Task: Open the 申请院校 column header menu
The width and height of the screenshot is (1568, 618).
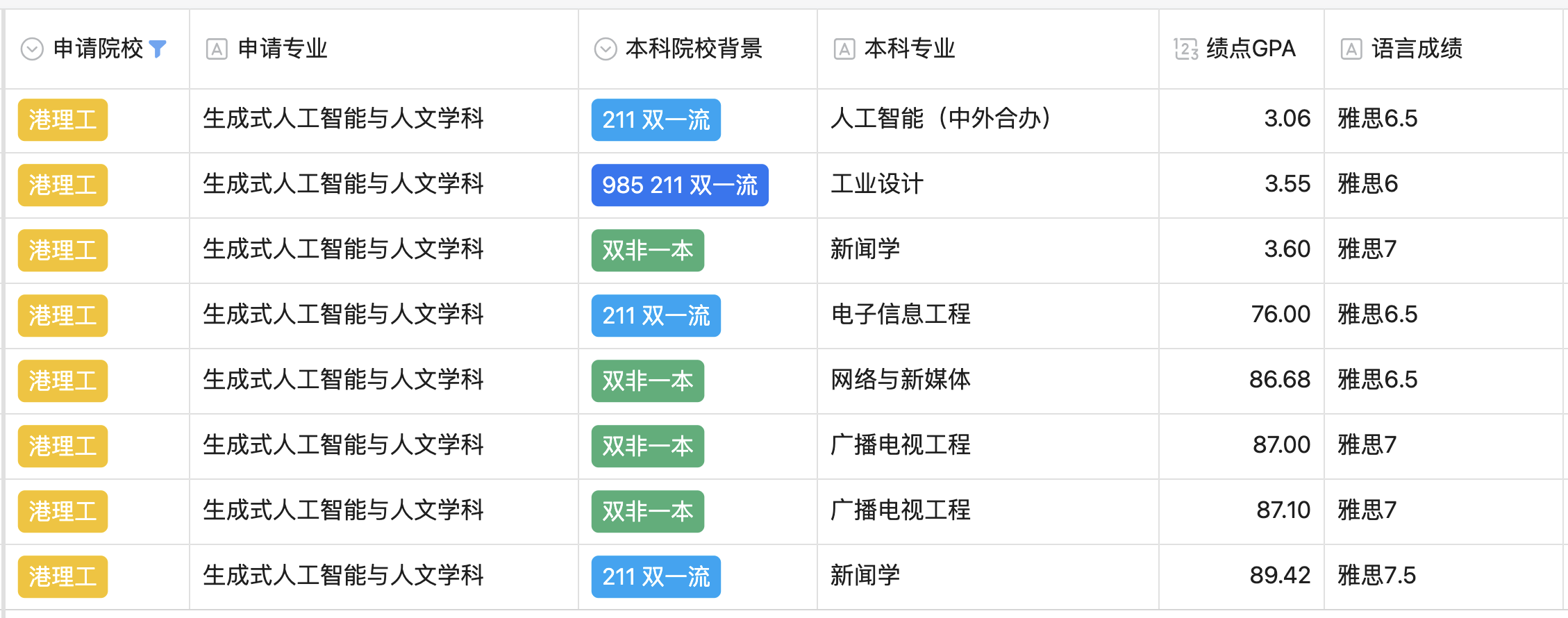Action: [x=98, y=49]
